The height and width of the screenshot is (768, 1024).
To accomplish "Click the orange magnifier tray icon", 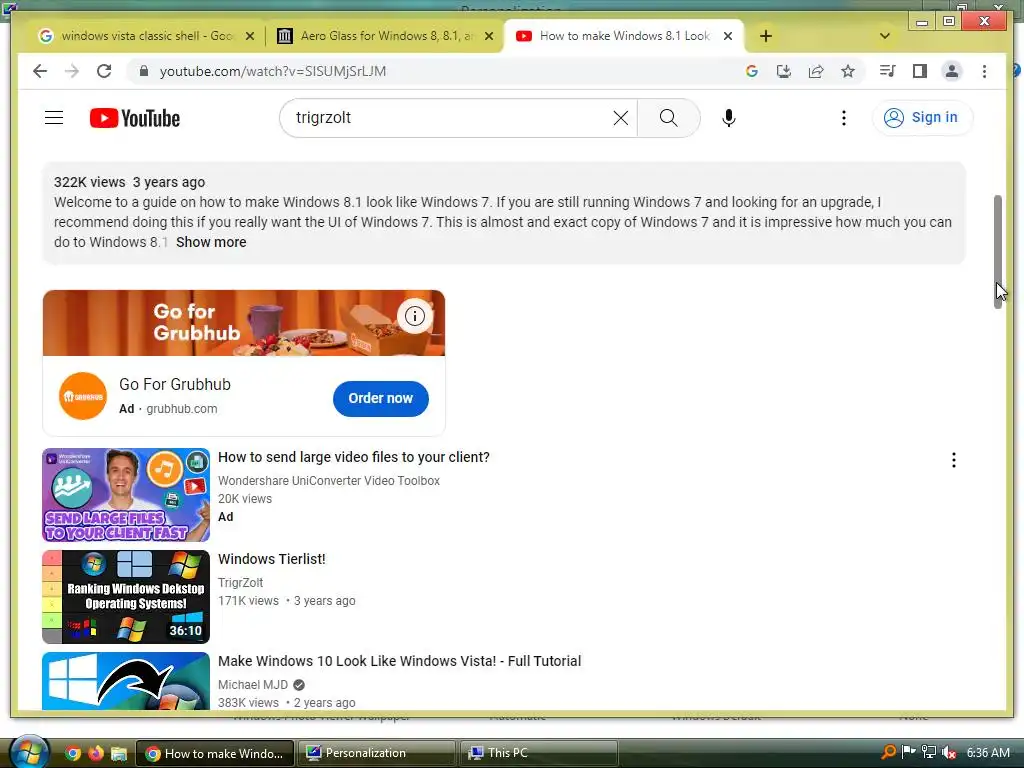I will coord(888,753).
